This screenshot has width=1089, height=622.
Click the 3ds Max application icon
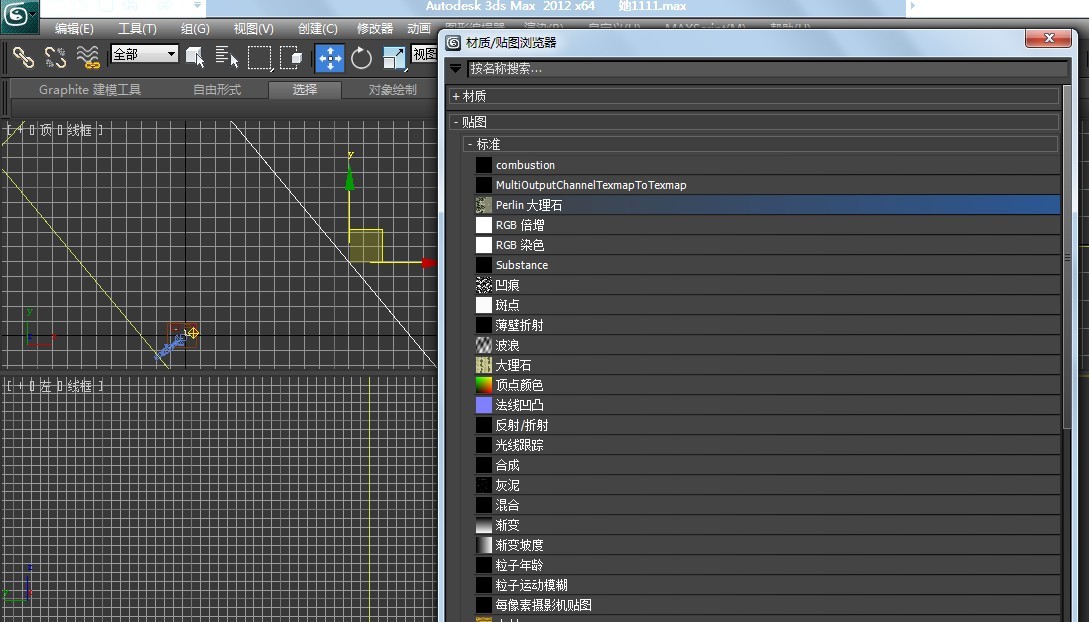pyautogui.click(x=17, y=16)
